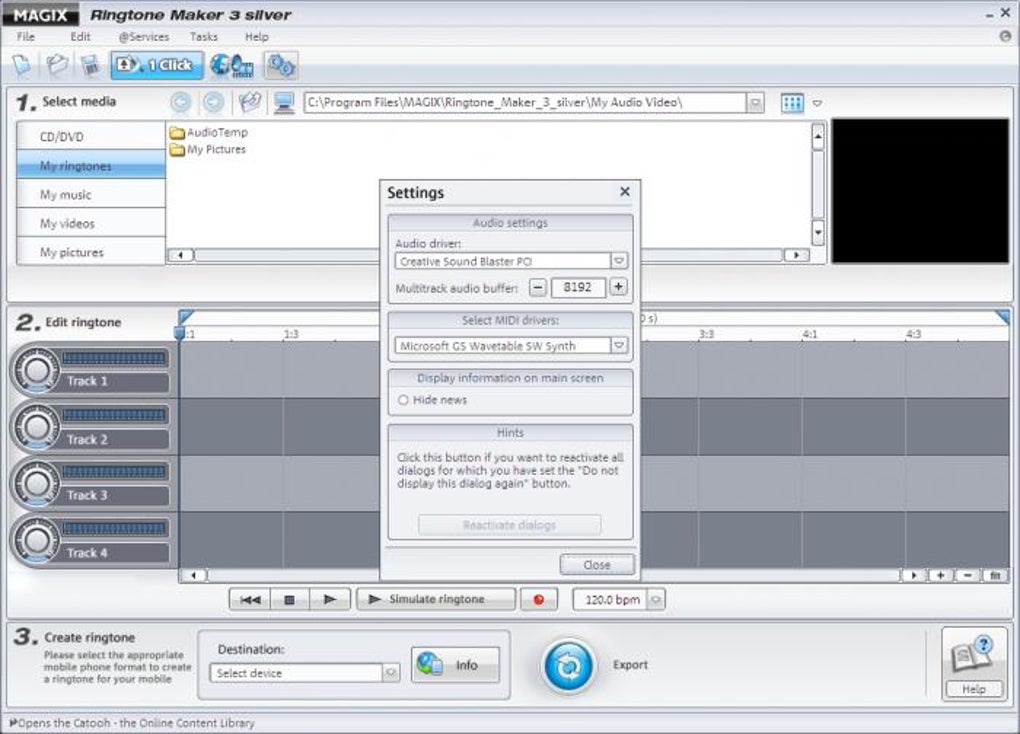Switch to the My pictures tab
The width and height of the screenshot is (1020, 734).
[x=91, y=252]
